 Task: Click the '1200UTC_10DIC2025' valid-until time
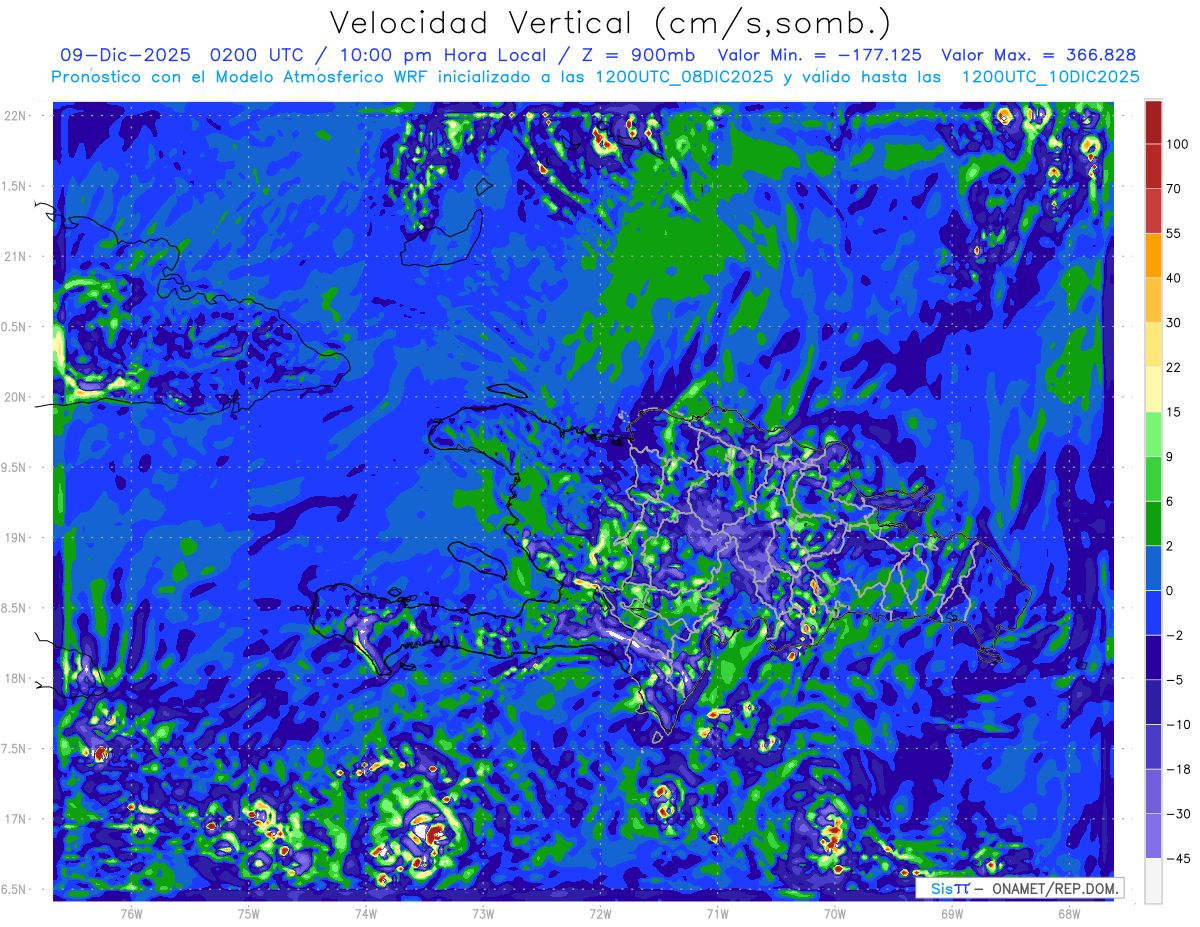(x=1050, y=77)
